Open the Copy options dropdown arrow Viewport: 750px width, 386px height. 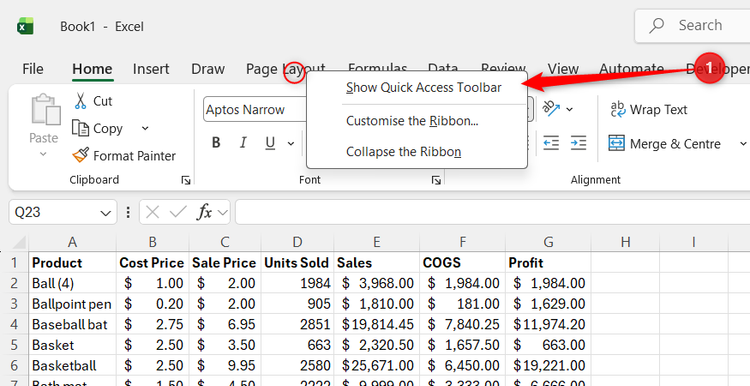[145, 129]
